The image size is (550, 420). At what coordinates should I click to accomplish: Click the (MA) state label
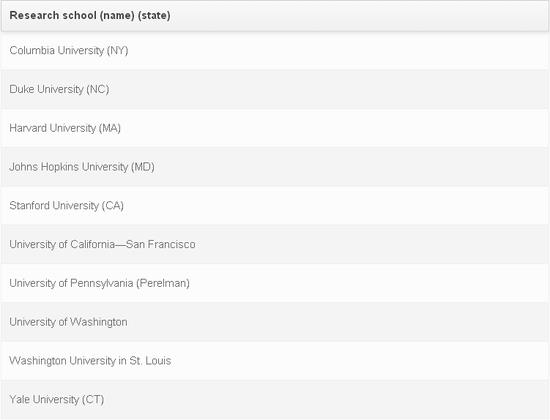(x=109, y=128)
